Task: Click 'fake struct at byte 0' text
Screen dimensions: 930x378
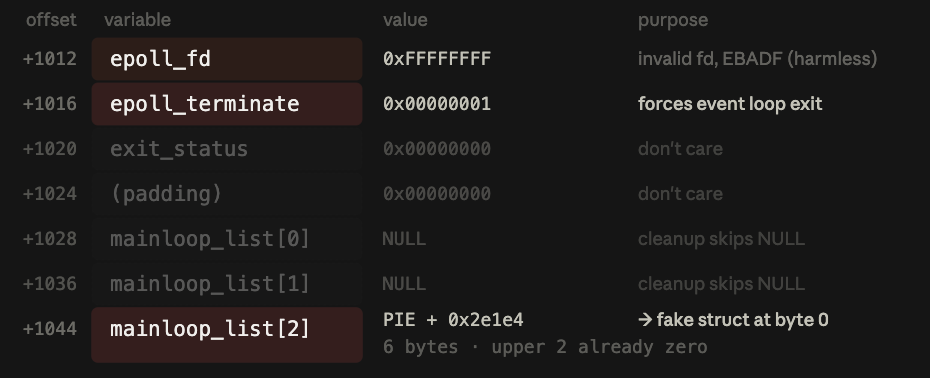Action: coord(743,320)
